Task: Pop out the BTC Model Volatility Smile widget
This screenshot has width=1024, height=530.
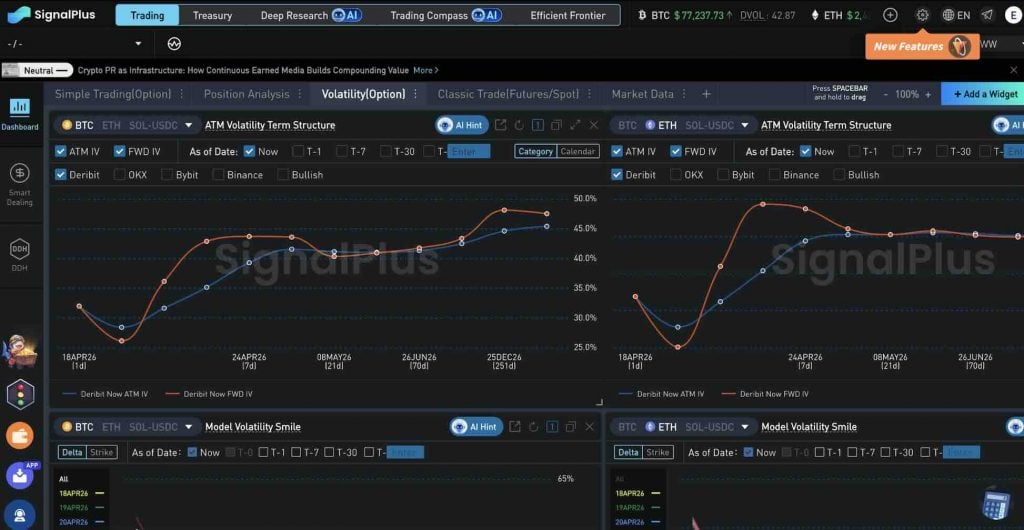Action: pos(515,427)
